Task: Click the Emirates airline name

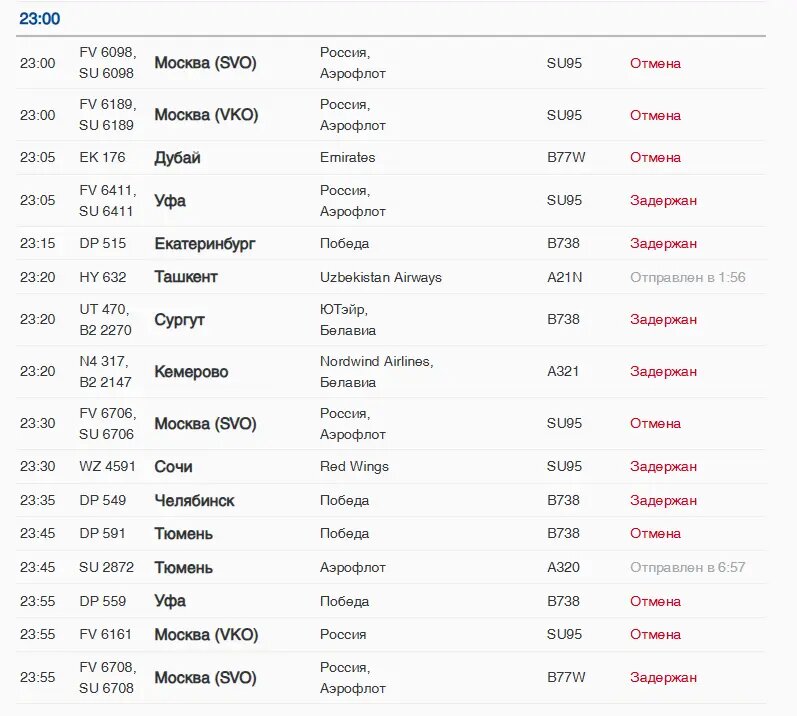Action: click(348, 158)
